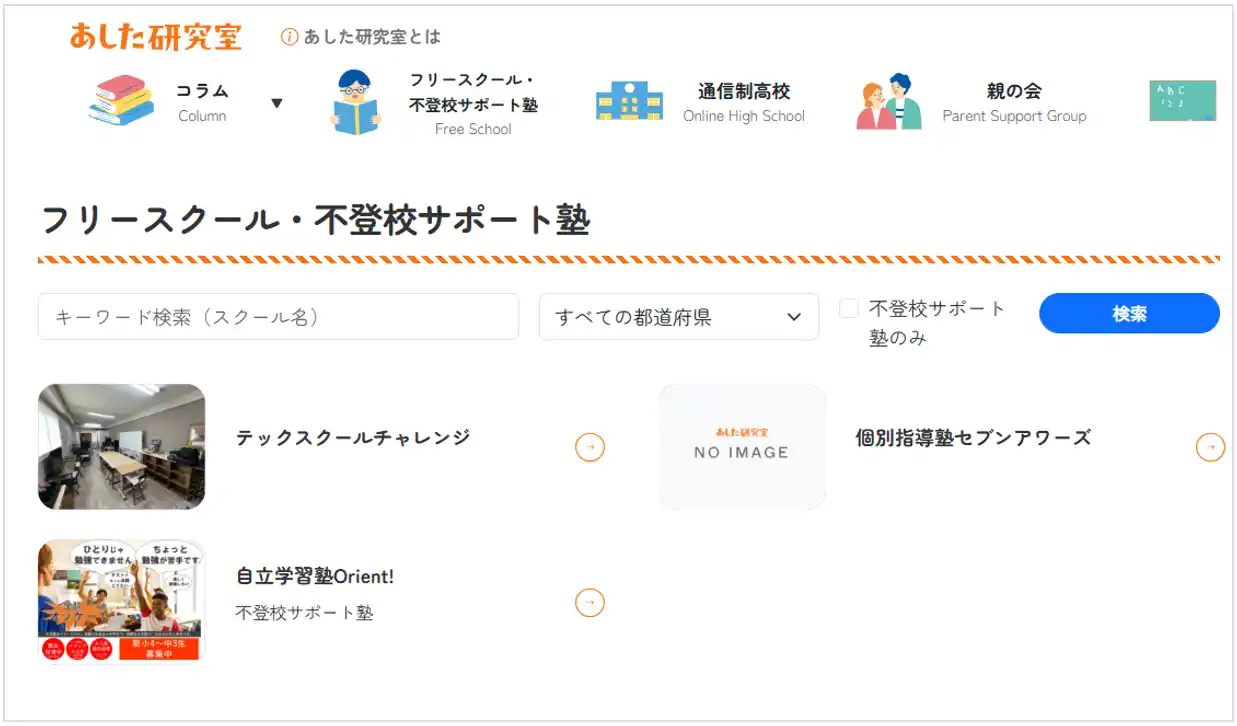Open the あした研究室とは link
The height and width of the screenshot is (726, 1237).
point(369,36)
